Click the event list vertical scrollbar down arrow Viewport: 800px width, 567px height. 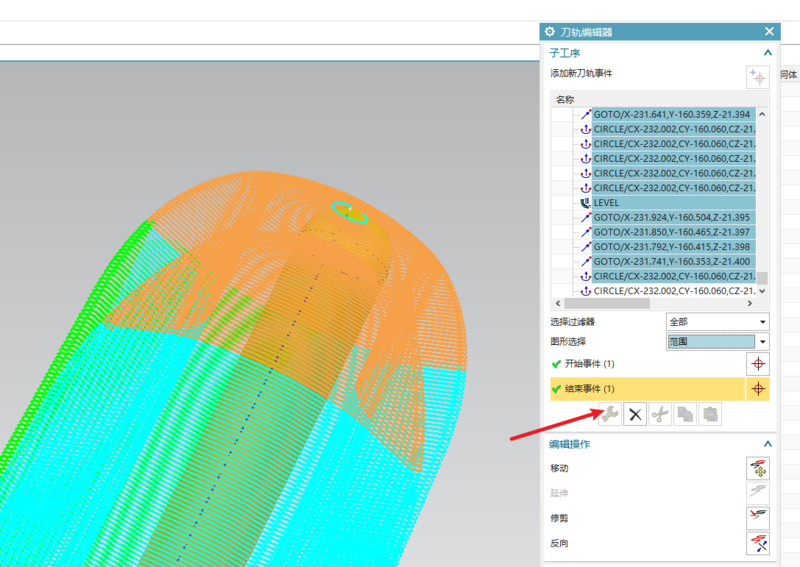pos(762,291)
